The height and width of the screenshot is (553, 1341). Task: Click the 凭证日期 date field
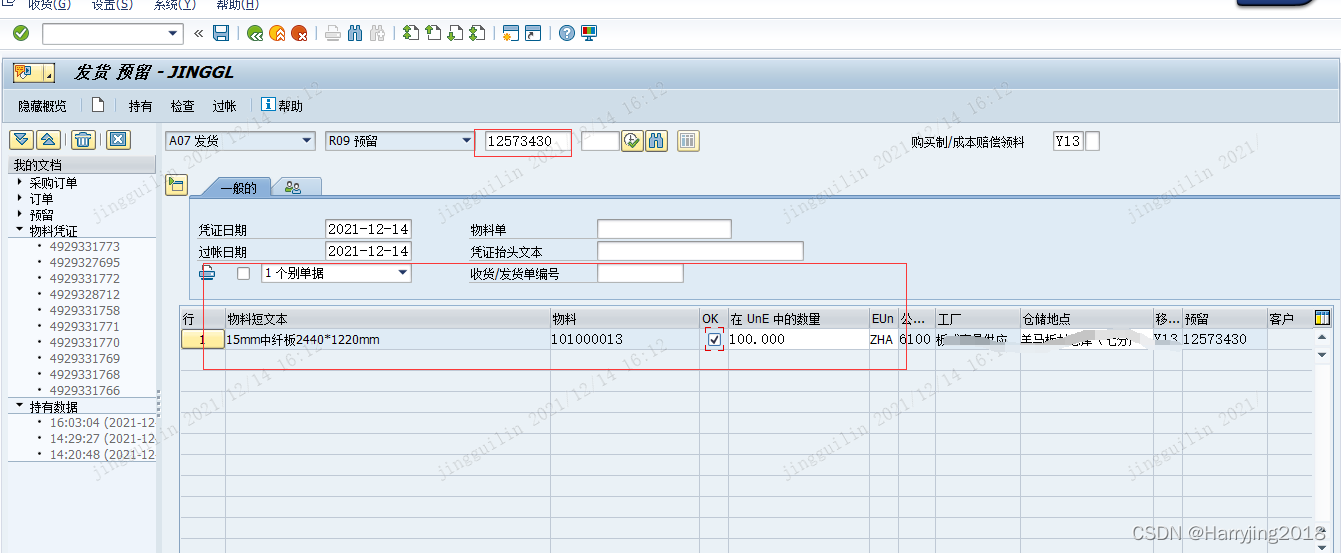[x=368, y=230]
